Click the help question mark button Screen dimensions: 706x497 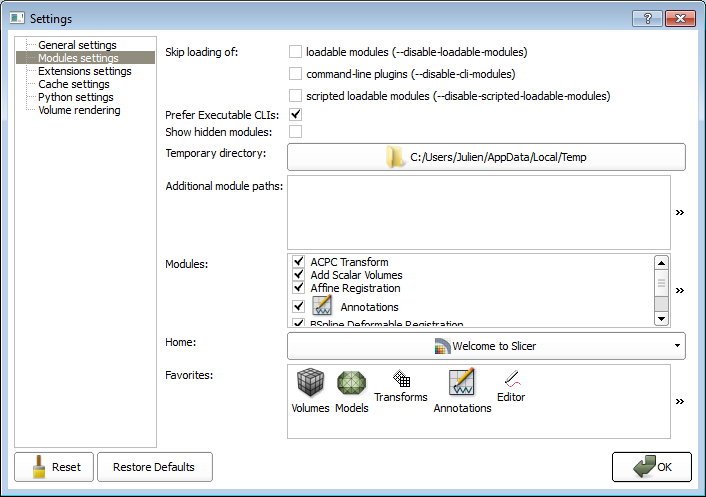(x=648, y=18)
